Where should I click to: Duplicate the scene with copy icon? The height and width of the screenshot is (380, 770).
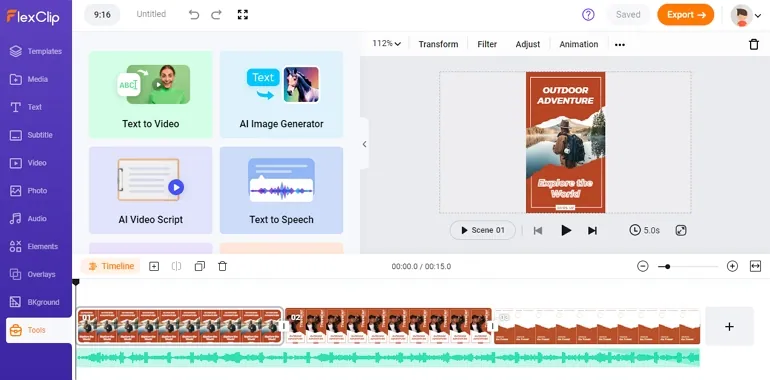199,266
